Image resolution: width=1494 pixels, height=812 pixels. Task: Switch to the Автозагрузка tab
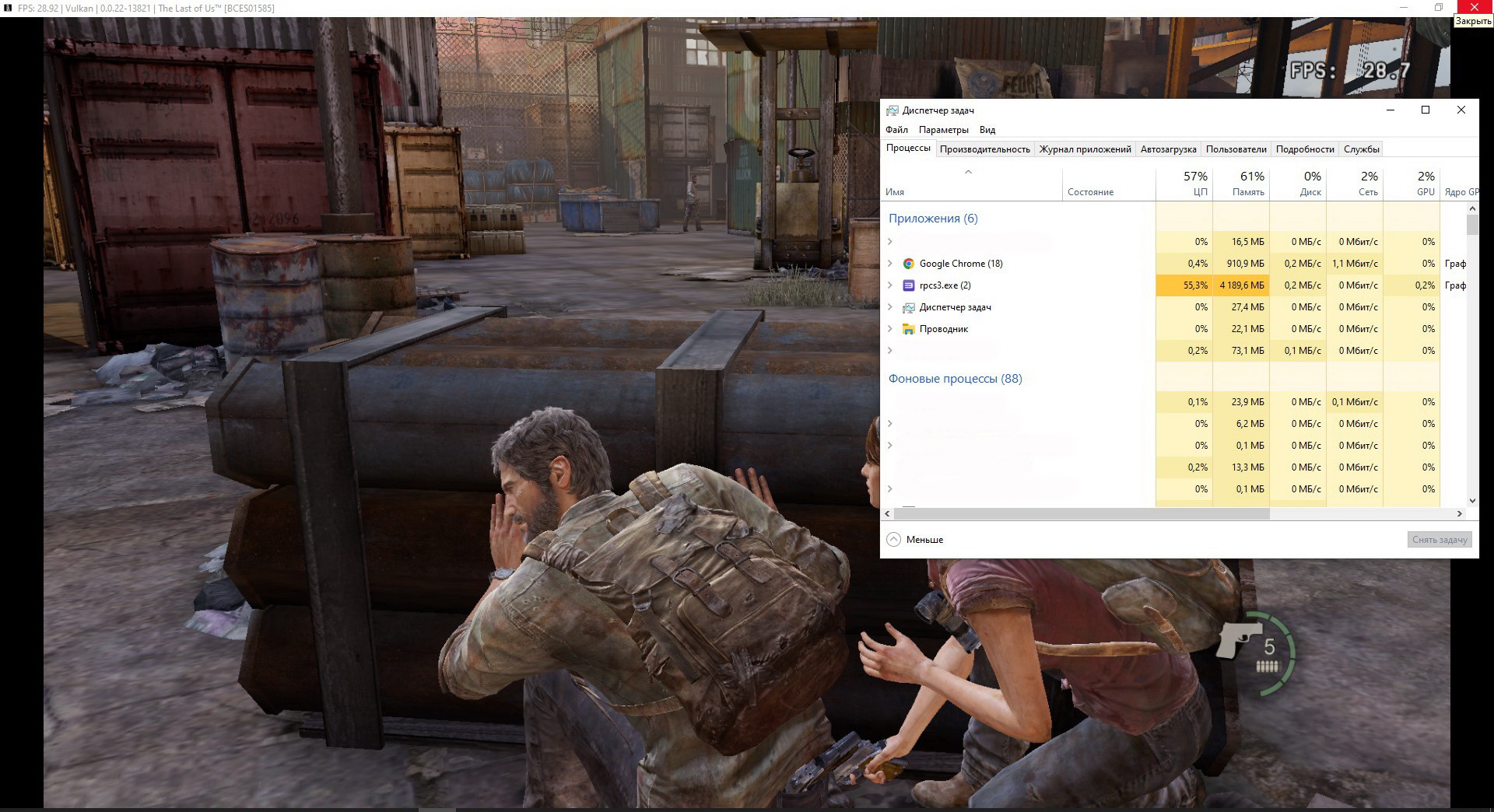(x=1168, y=149)
